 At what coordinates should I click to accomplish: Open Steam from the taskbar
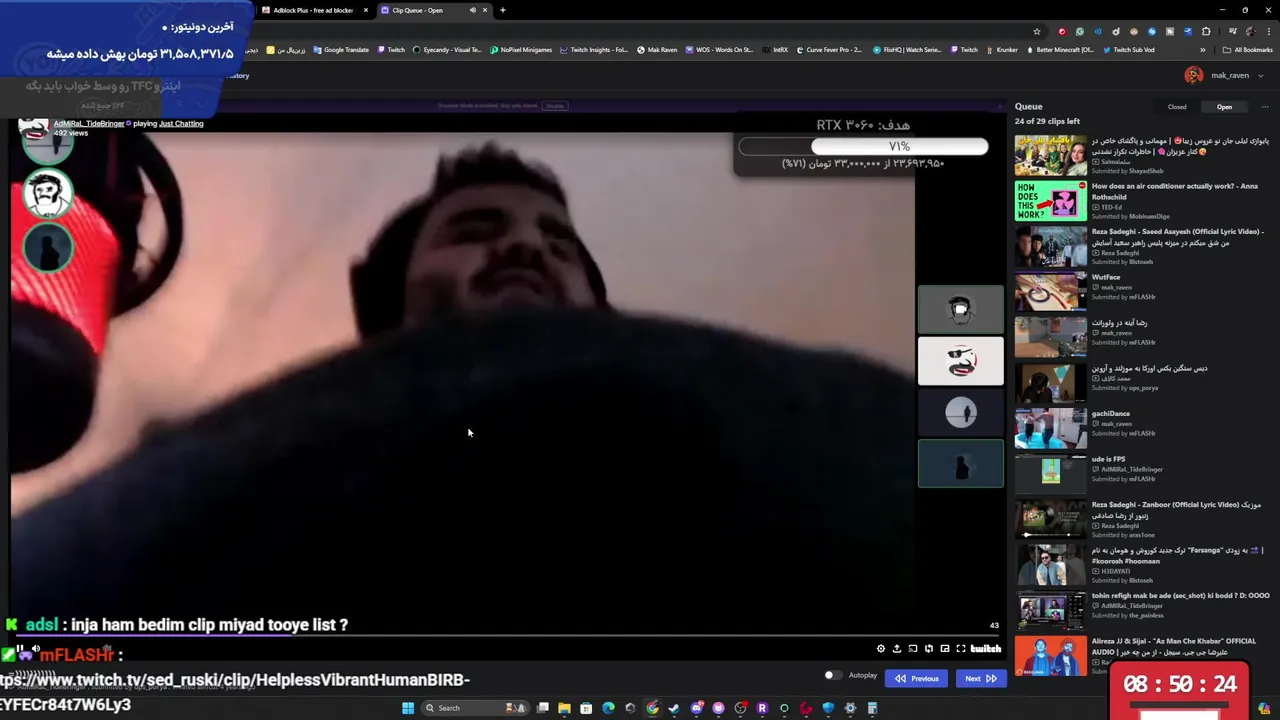(x=674, y=708)
